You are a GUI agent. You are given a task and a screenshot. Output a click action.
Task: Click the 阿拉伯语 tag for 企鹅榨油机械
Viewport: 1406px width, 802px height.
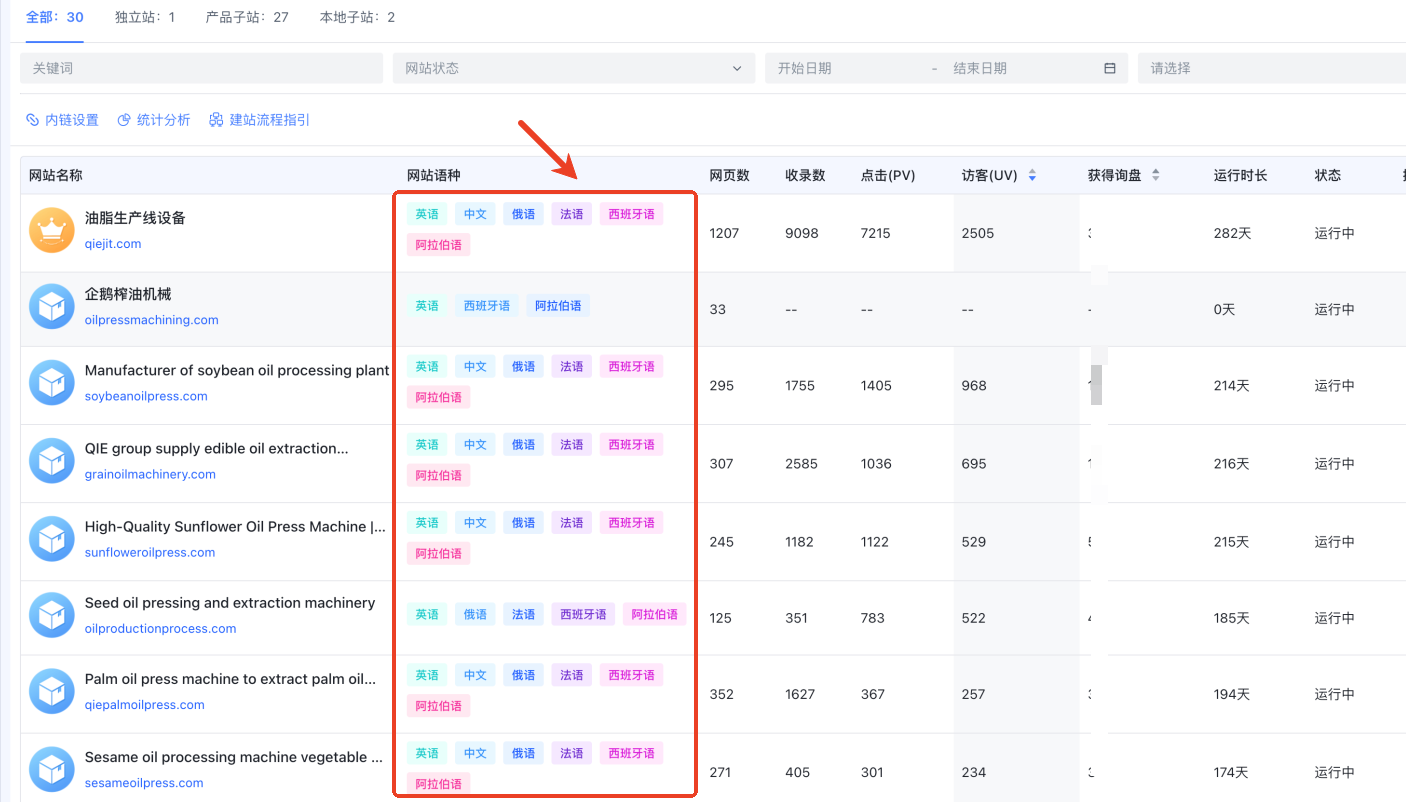558,306
